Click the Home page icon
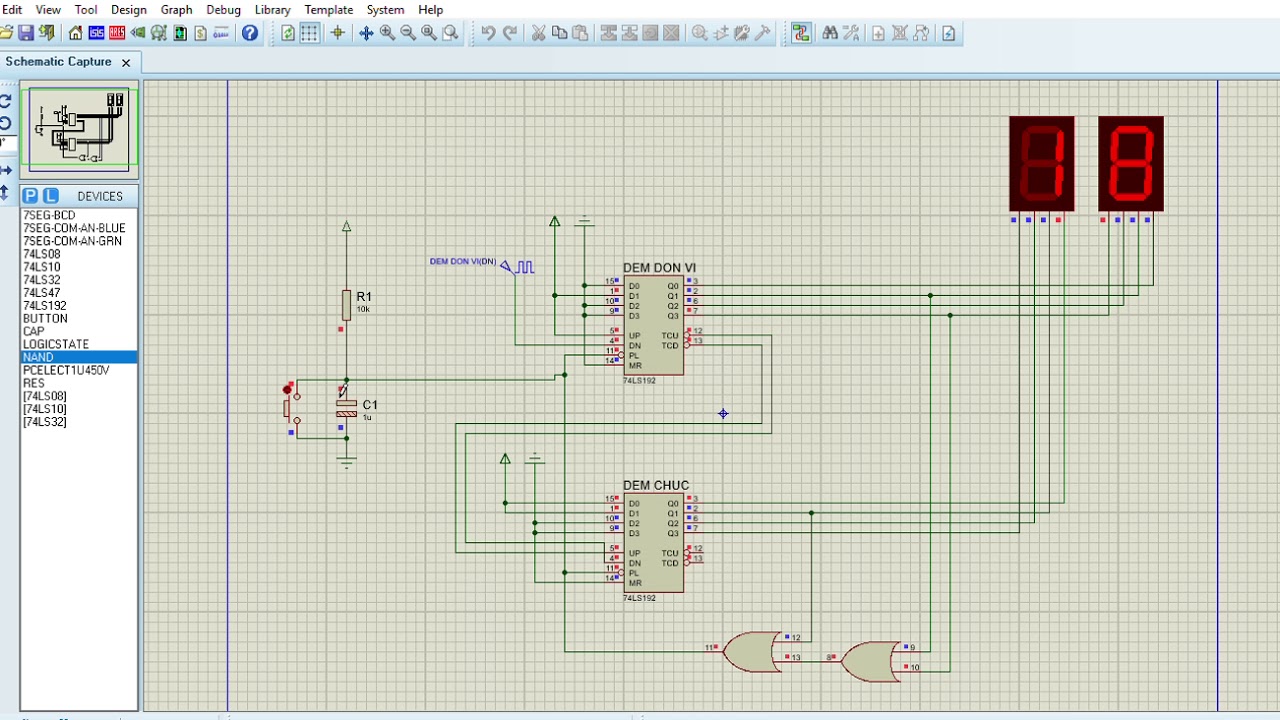The width and height of the screenshot is (1280, 720). [x=76, y=33]
